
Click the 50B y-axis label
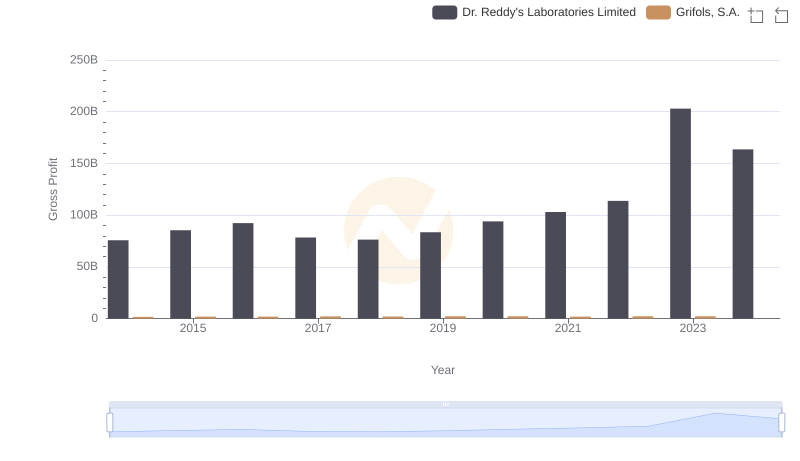[x=87, y=266]
